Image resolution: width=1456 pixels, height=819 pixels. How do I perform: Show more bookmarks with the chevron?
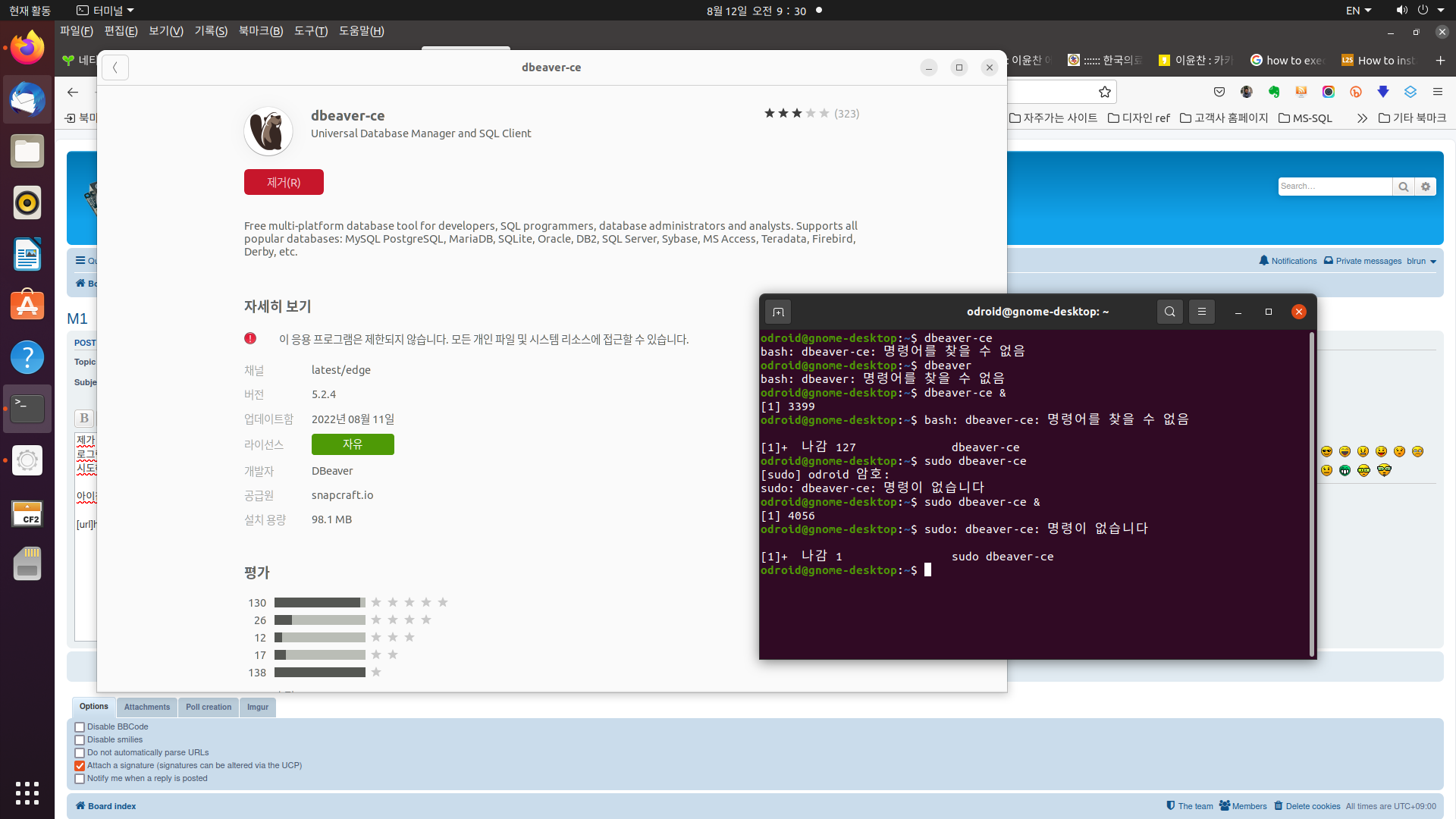(x=1362, y=118)
